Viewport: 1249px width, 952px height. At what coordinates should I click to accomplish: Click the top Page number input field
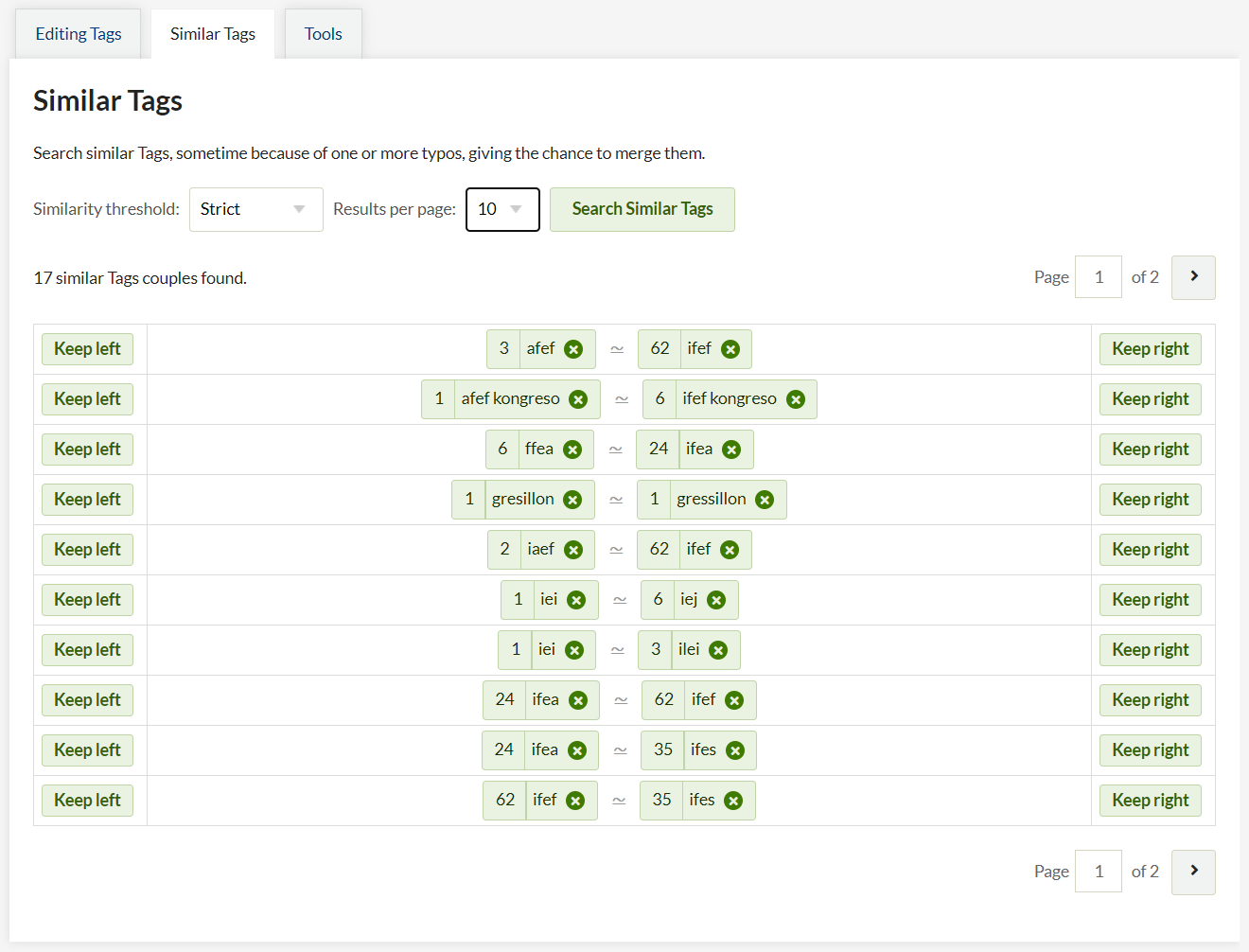[1098, 277]
